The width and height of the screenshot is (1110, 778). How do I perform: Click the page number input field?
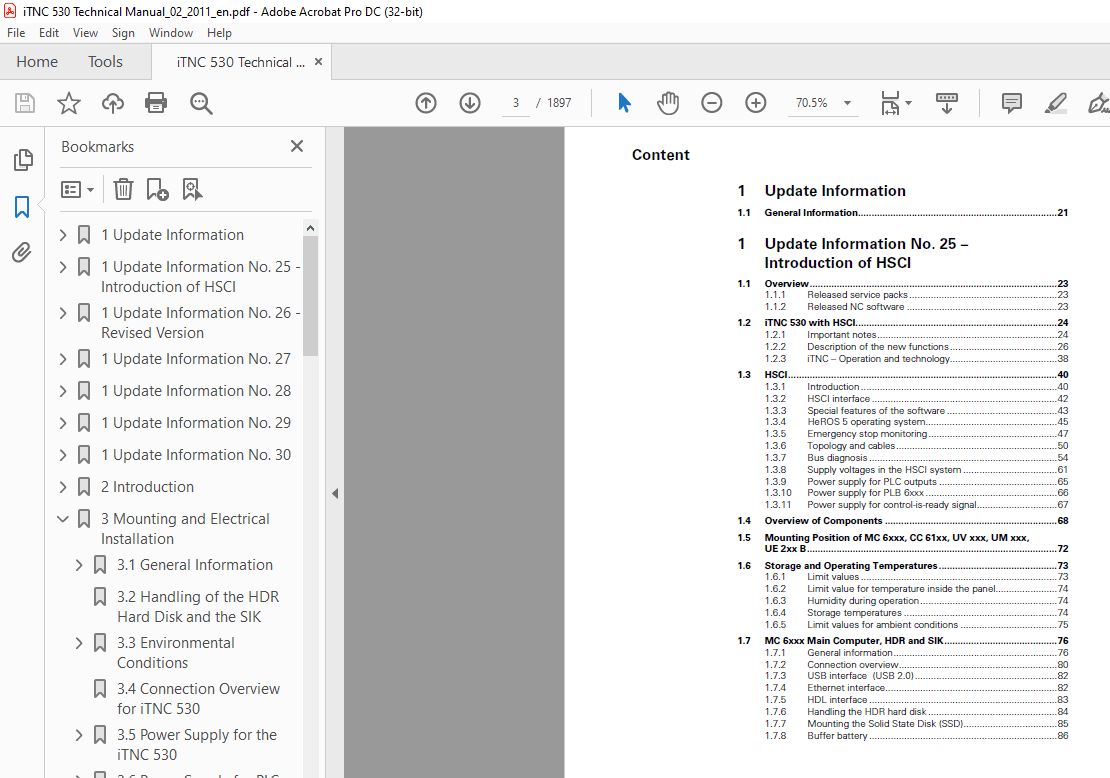coord(516,103)
